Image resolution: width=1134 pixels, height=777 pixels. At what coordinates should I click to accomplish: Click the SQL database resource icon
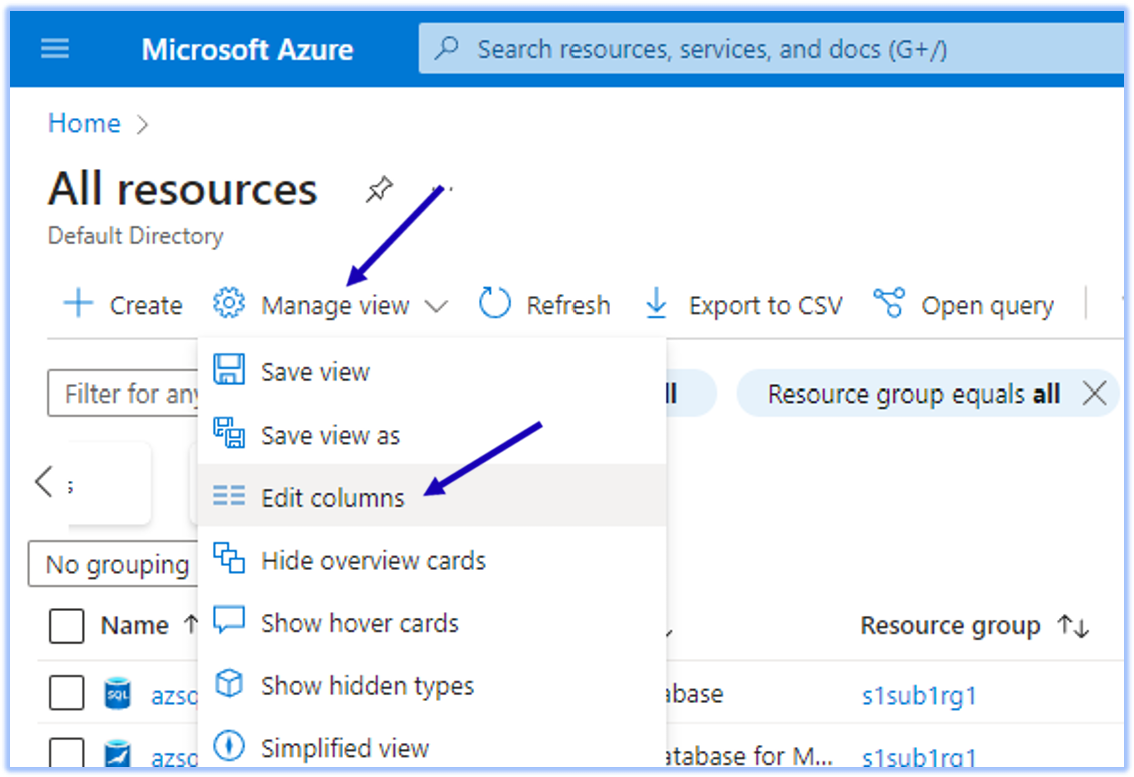tap(118, 693)
